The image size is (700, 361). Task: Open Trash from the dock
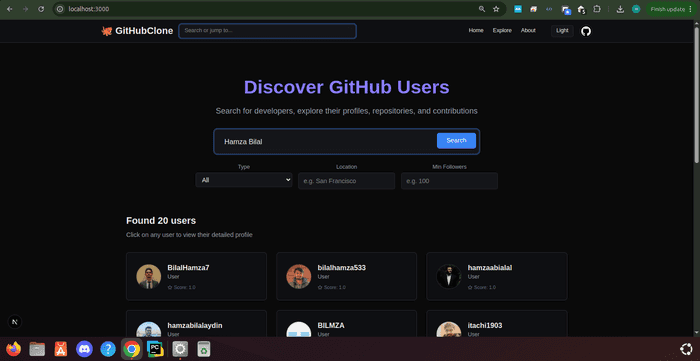(x=204, y=349)
